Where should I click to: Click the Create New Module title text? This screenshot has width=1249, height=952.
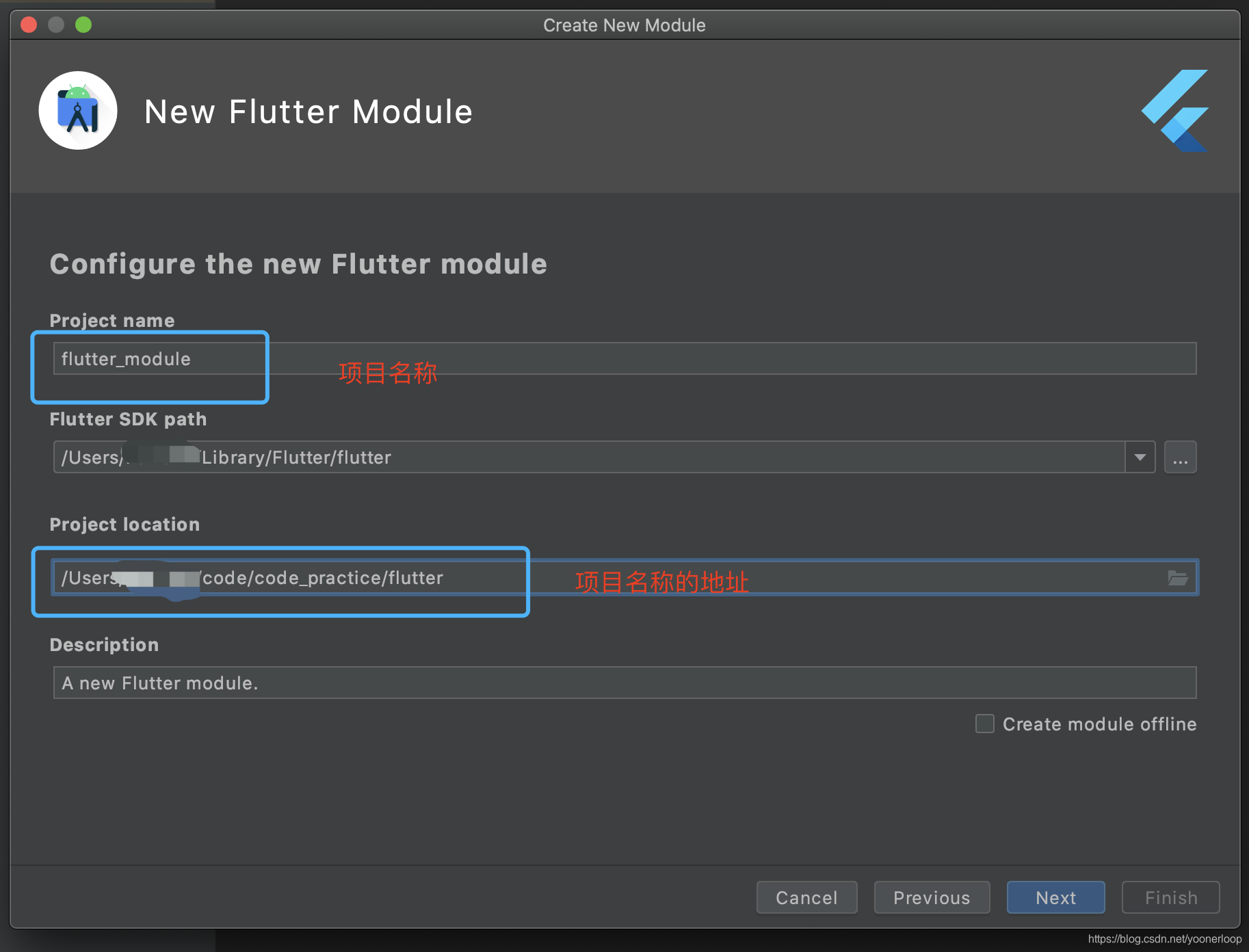[x=624, y=25]
